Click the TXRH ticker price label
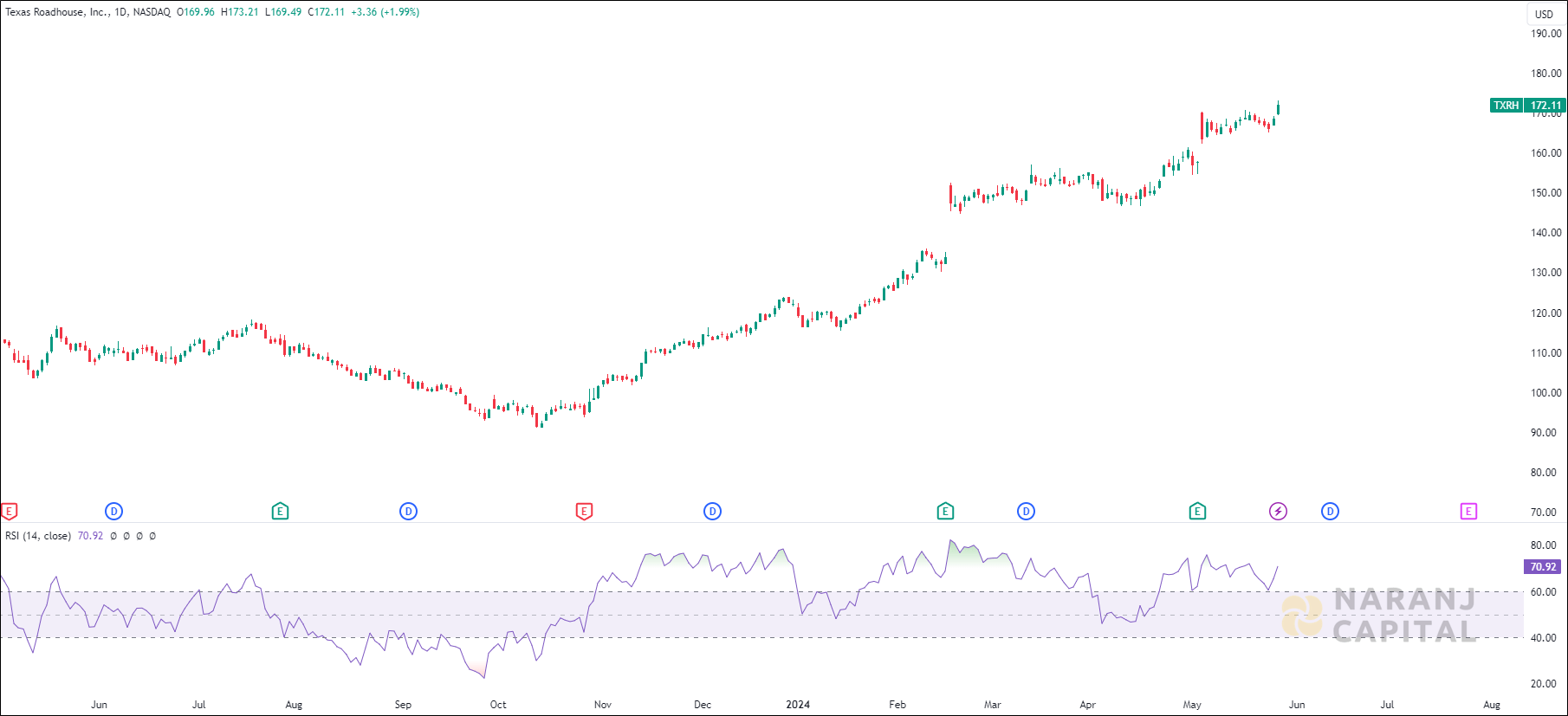This screenshot has height=716, width=1568. [x=1506, y=106]
